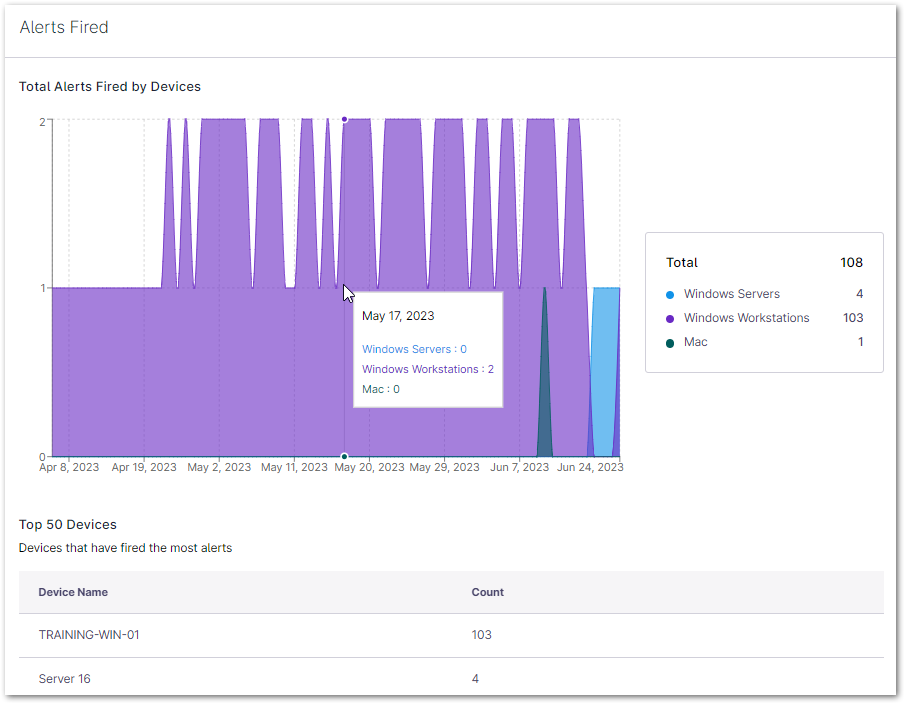The image size is (905, 704).
Task: Click the Alerts Fired panel title
Action: 64,28
